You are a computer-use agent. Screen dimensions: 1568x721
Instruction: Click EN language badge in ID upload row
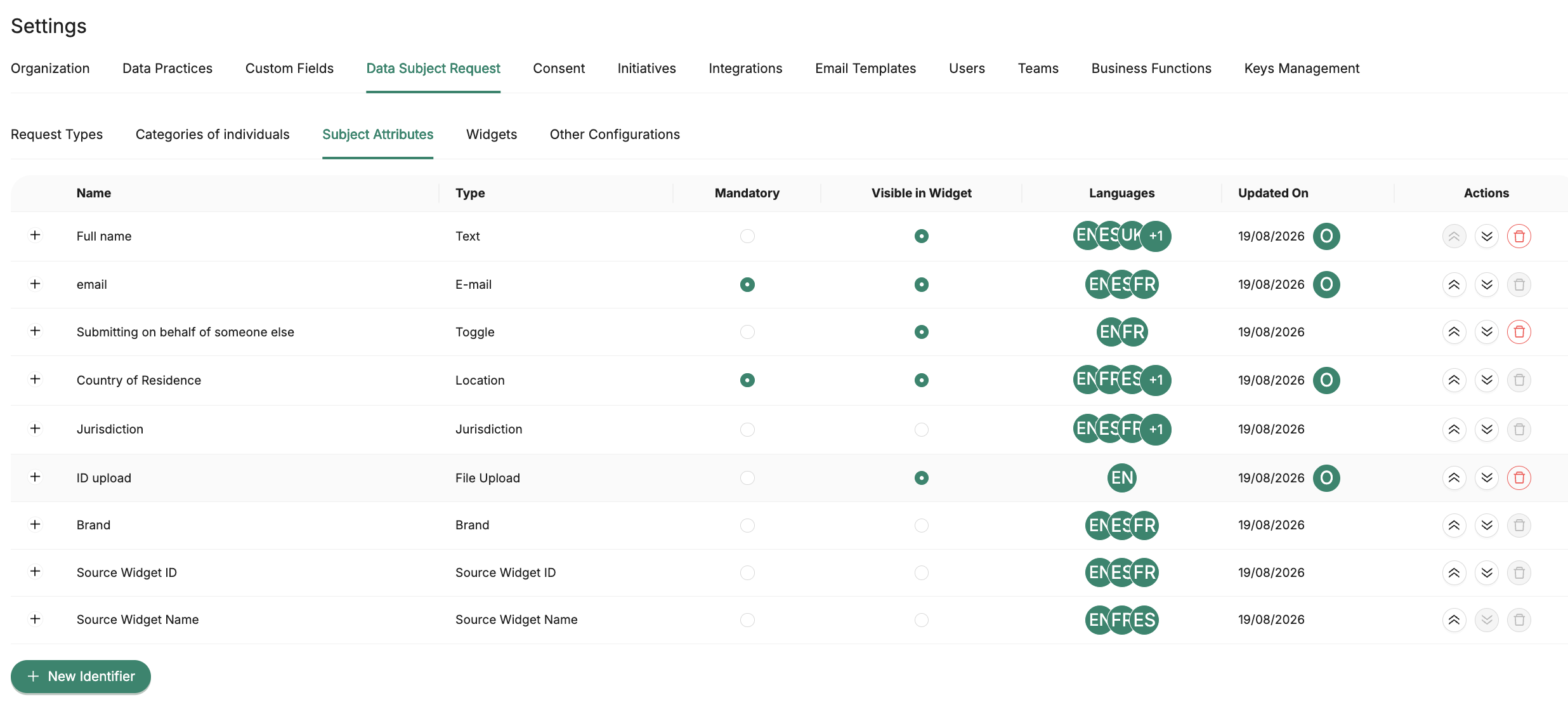point(1121,478)
